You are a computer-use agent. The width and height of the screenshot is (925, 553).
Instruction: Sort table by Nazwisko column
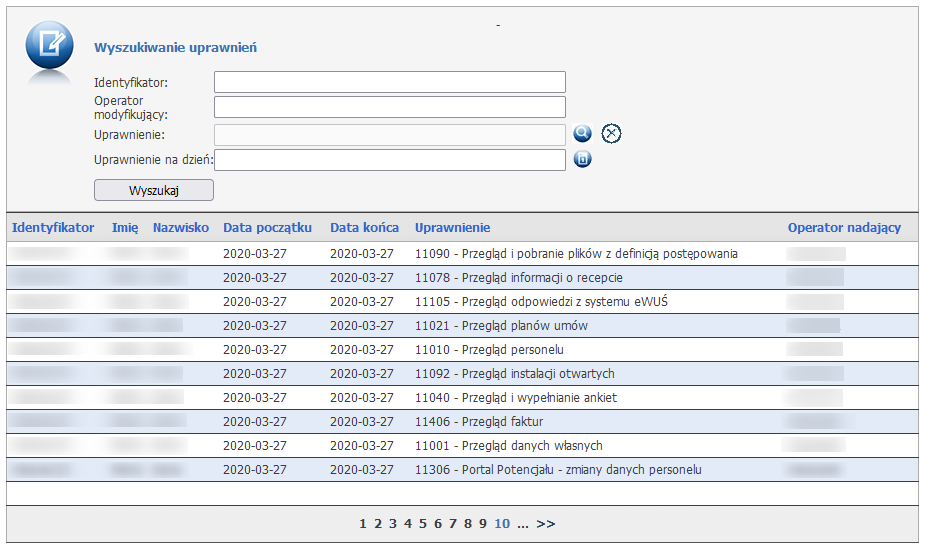coord(181,228)
